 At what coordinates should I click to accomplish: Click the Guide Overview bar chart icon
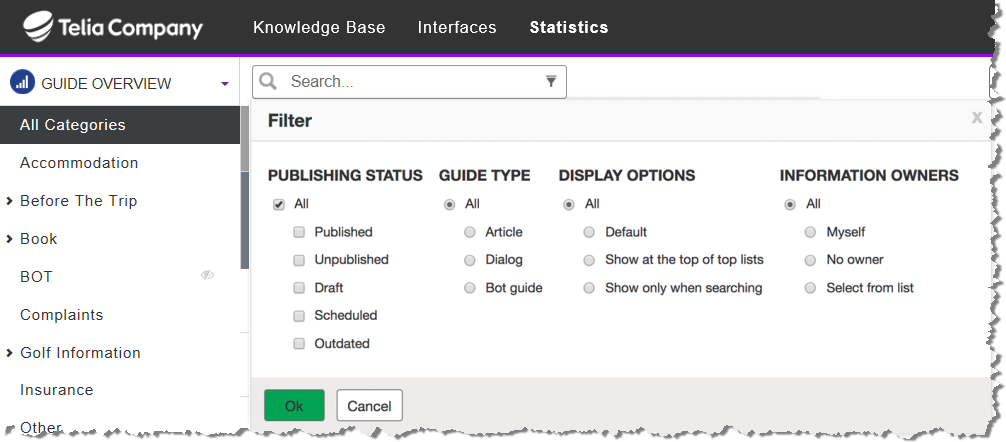pos(22,83)
